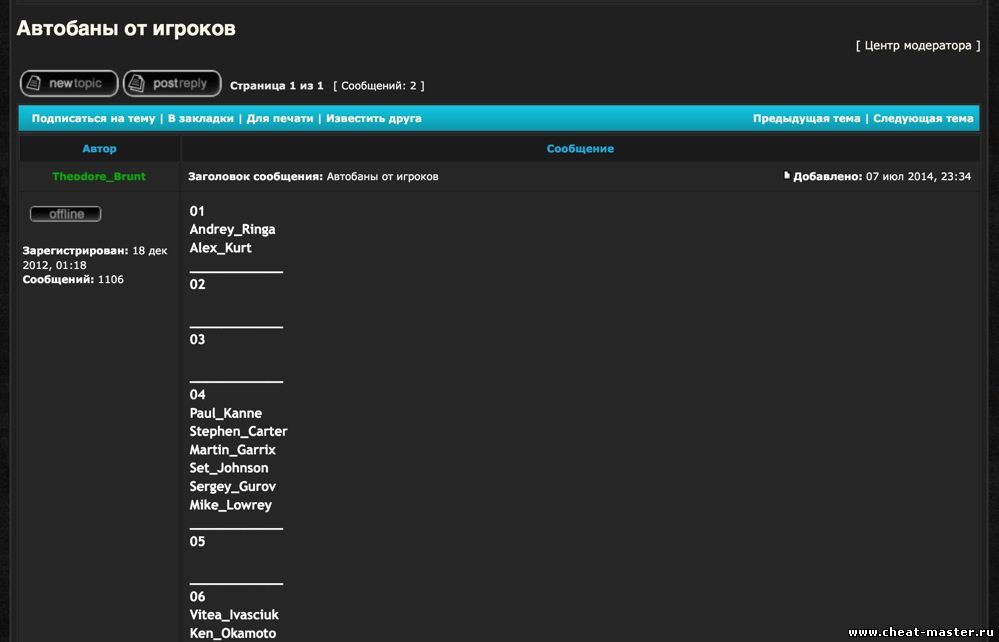The width and height of the screenshot is (999, 642).
Task: Click the small post icon beside Добавлено
Action: [x=787, y=176]
